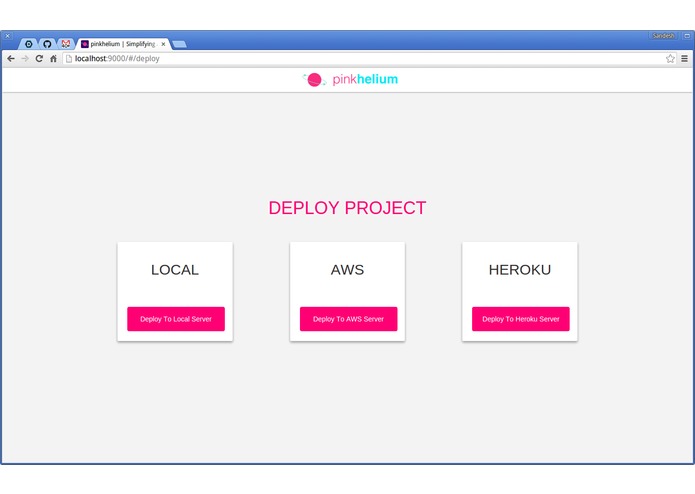This screenshot has width=695, height=494.
Task: Switch to the GitHub pinned tab
Action: click(x=47, y=44)
